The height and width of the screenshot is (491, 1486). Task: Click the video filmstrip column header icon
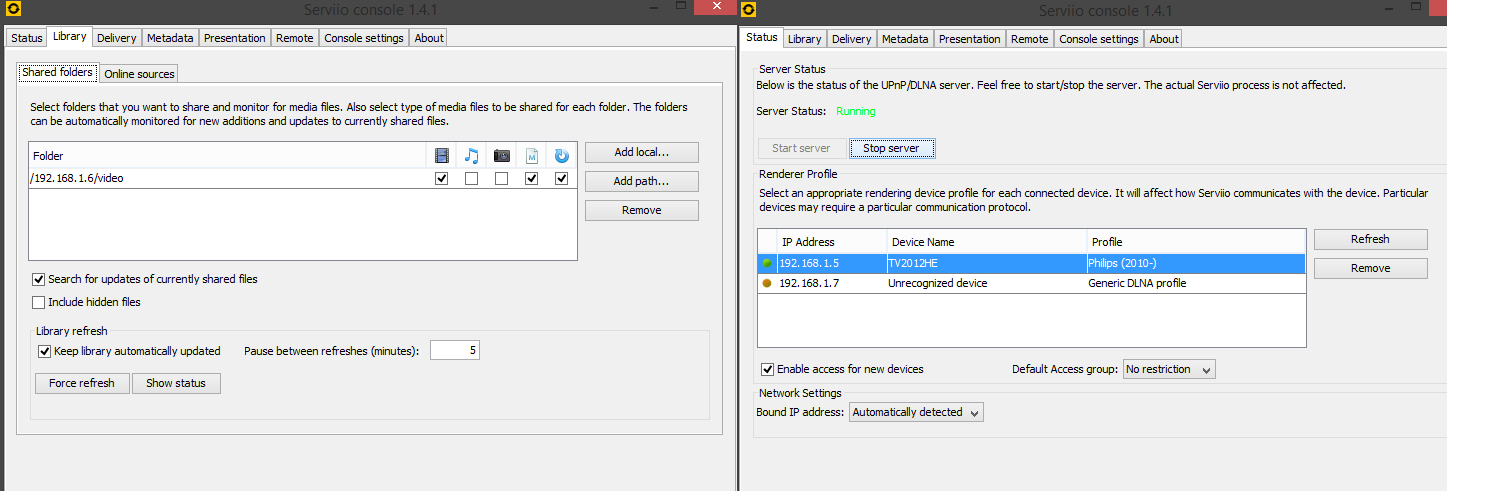click(441, 156)
